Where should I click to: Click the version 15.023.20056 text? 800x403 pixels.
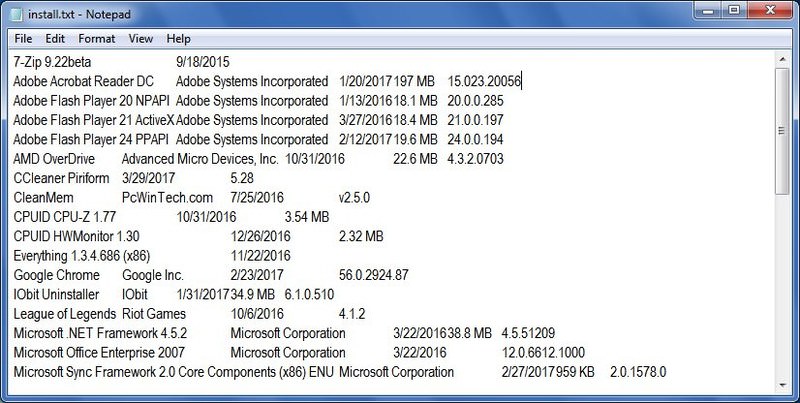(x=484, y=82)
